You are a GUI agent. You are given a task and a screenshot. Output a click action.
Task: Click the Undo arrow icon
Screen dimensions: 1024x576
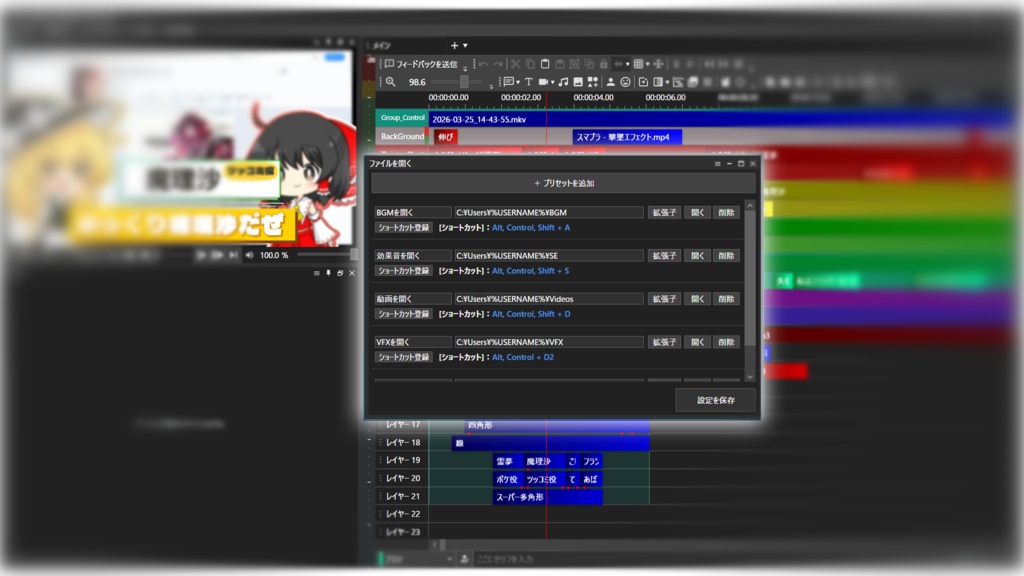click(x=482, y=62)
